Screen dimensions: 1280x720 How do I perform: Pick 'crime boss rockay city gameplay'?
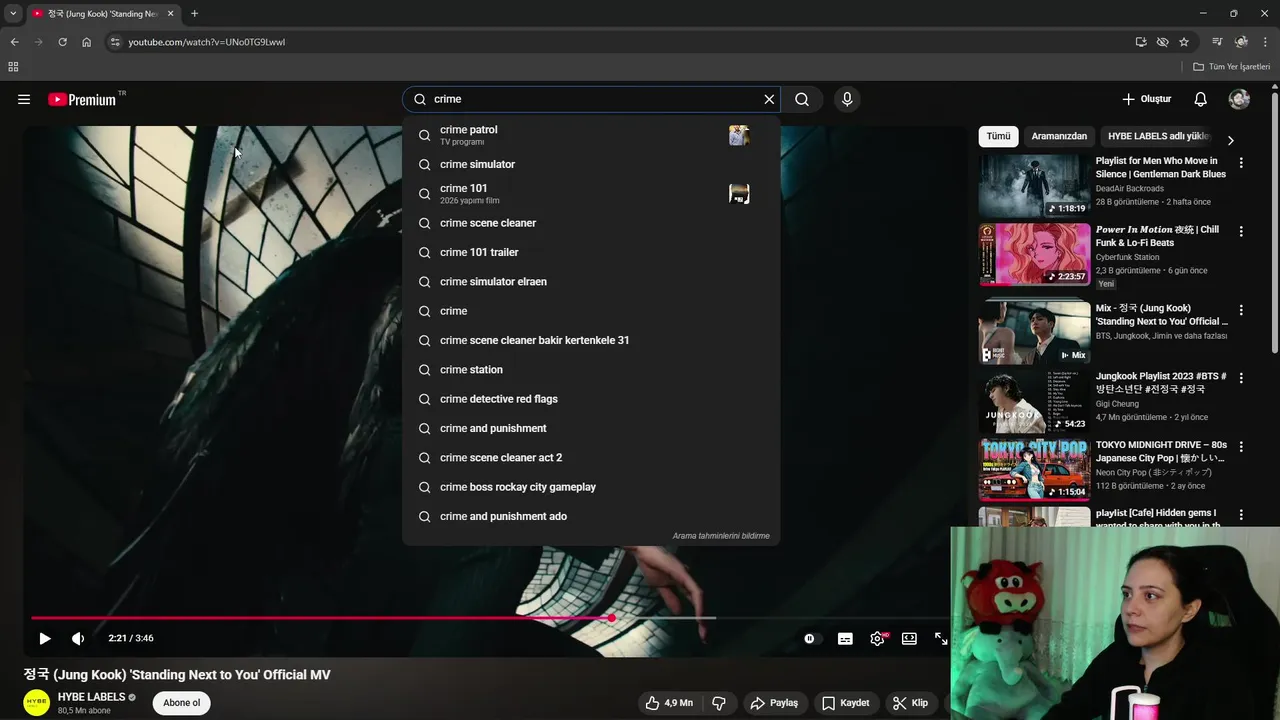pyautogui.click(x=591, y=487)
